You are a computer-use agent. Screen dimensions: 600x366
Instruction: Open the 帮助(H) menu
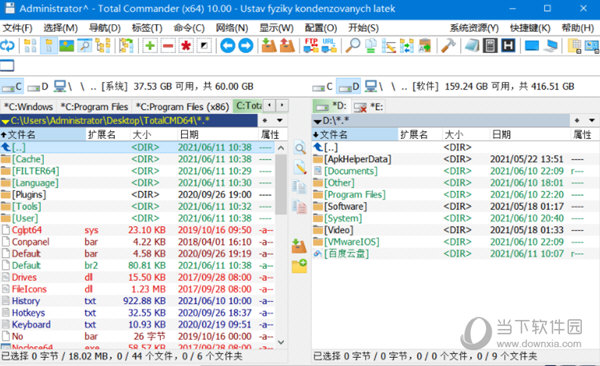(578, 28)
